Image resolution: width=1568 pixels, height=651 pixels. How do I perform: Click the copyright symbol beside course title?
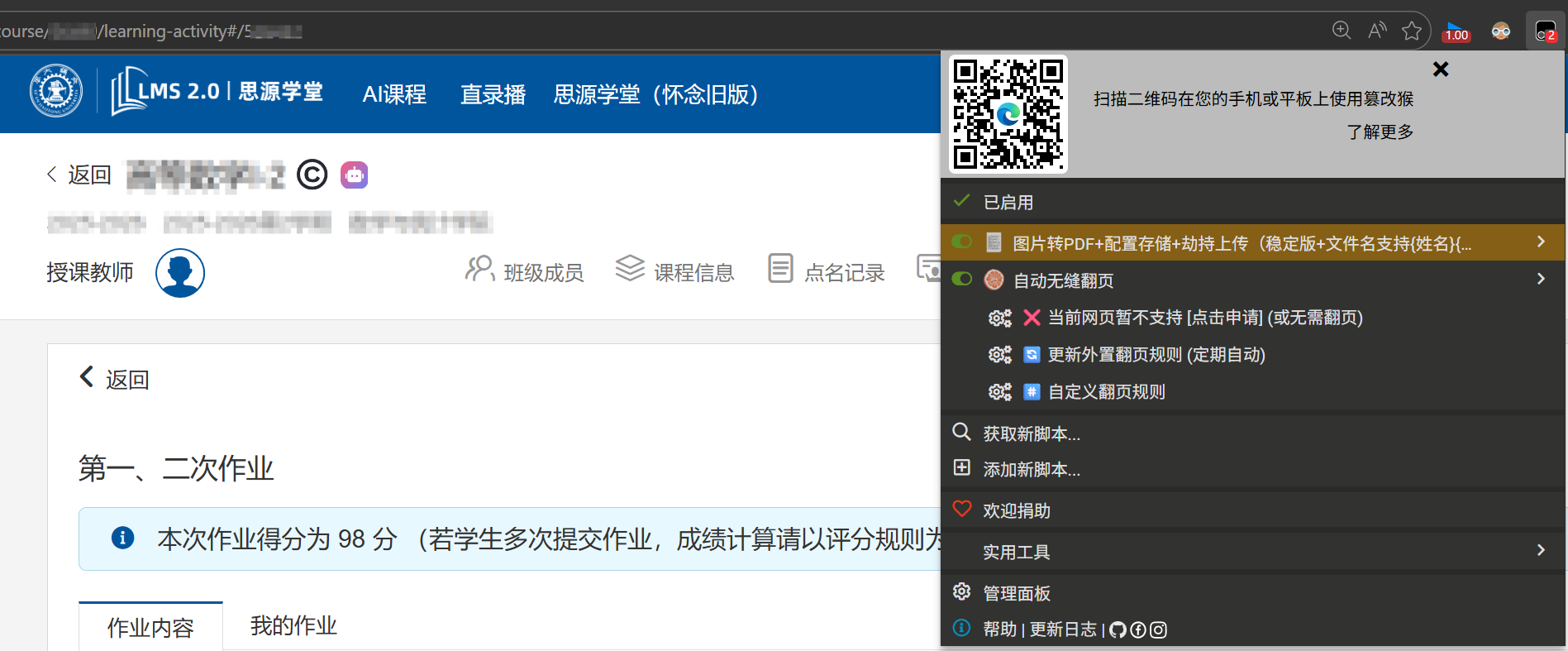click(x=312, y=175)
